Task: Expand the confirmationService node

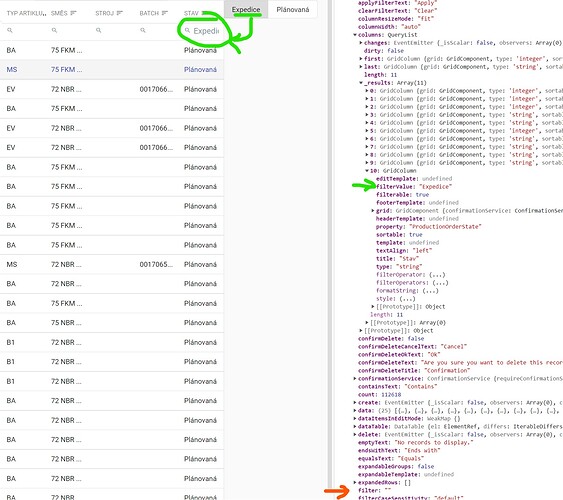Action: click(355, 379)
